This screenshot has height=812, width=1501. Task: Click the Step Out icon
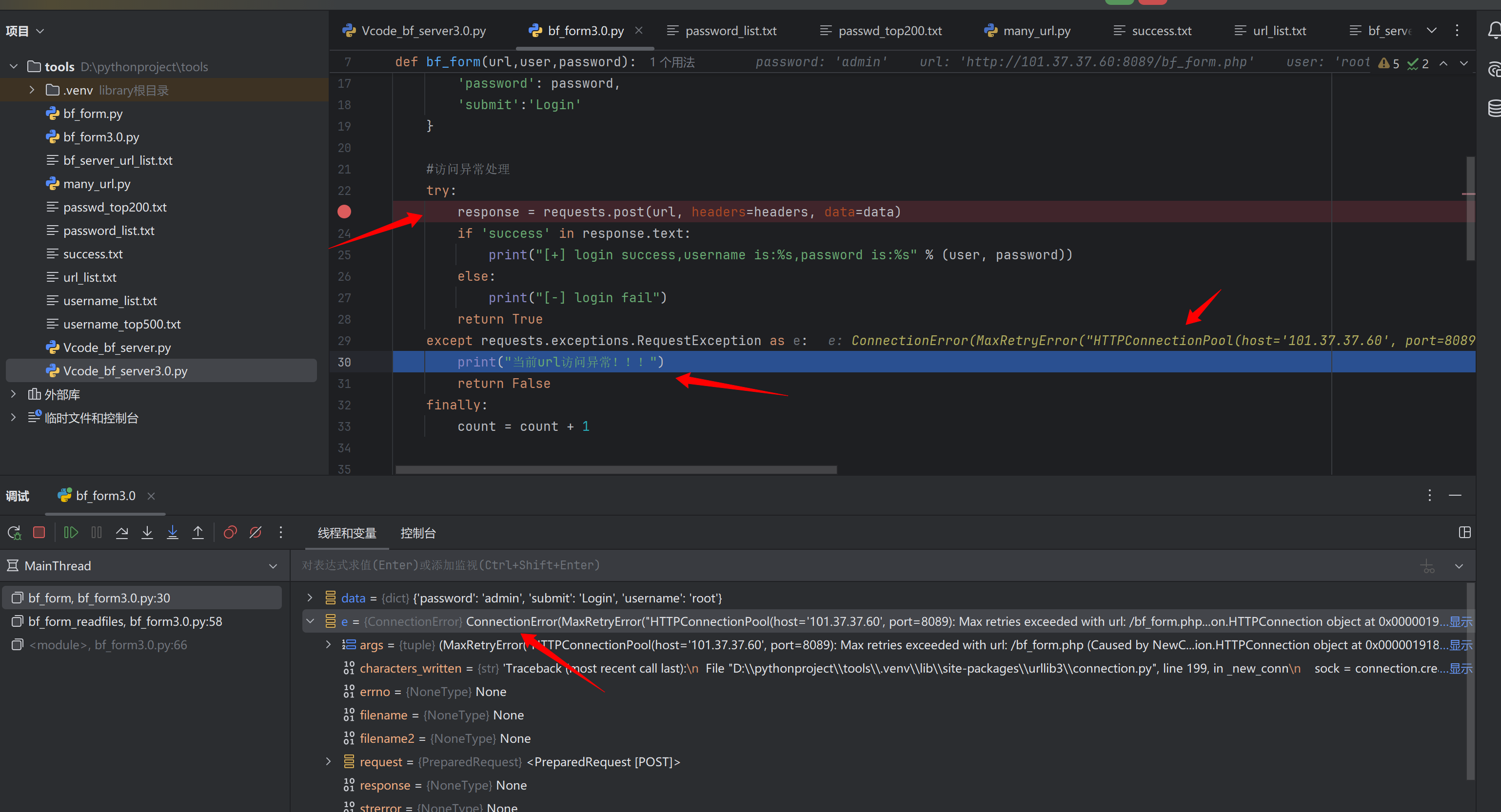pos(198,532)
